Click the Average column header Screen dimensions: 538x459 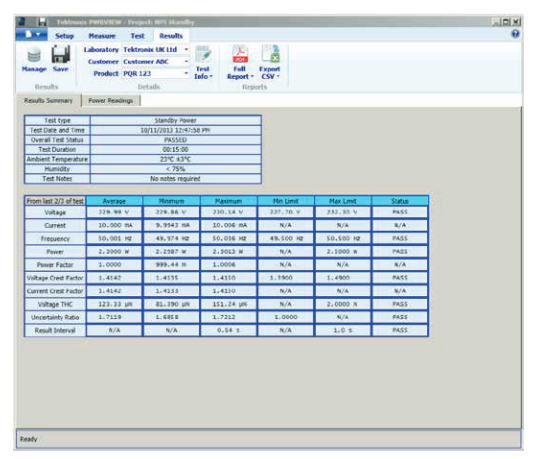click(x=114, y=201)
